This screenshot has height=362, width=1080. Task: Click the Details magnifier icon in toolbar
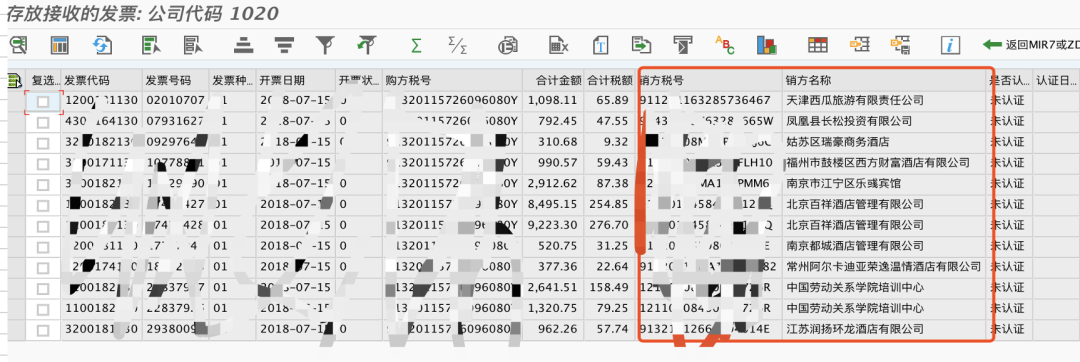(18, 46)
